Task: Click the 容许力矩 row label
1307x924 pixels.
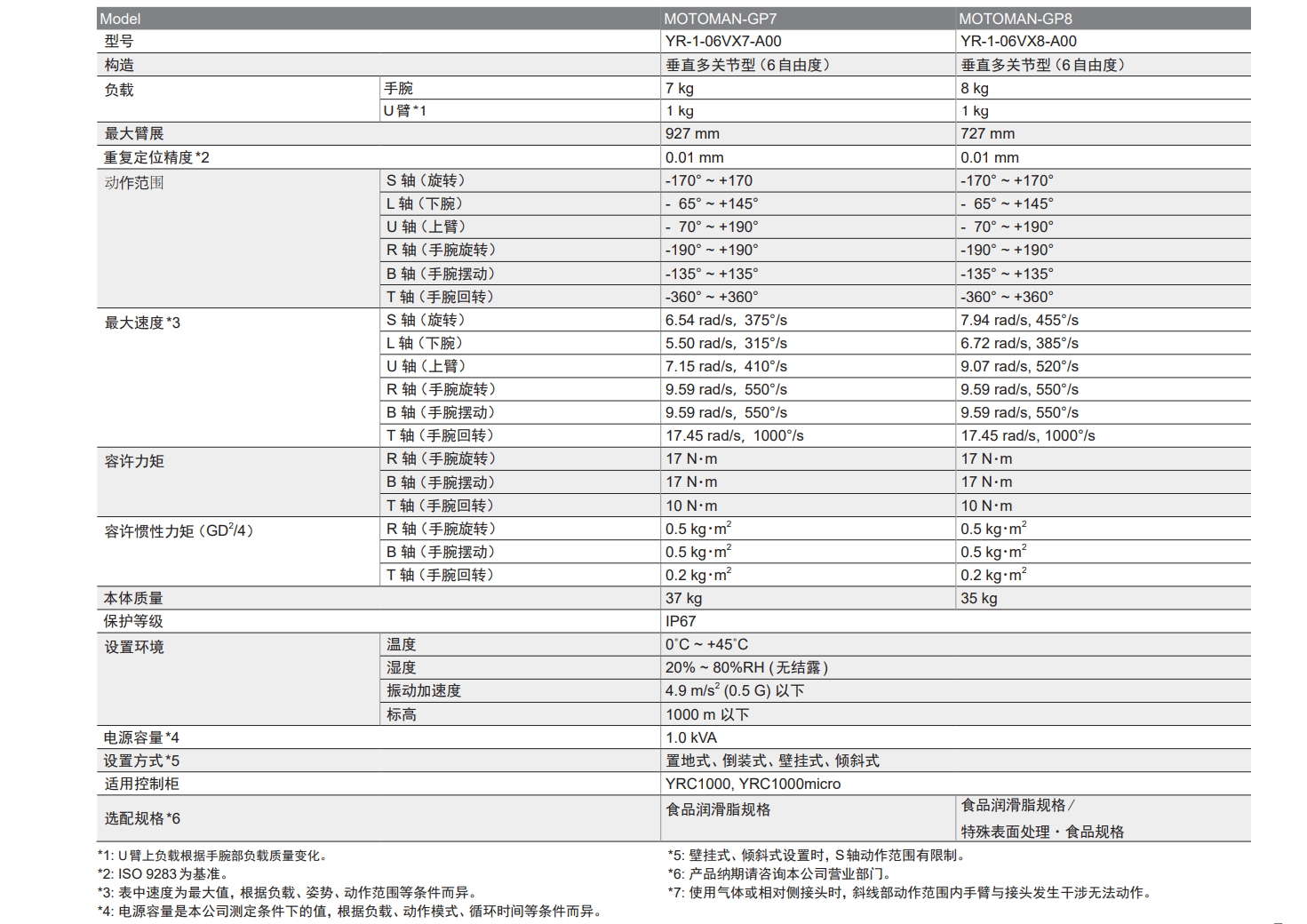Action: (134, 461)
